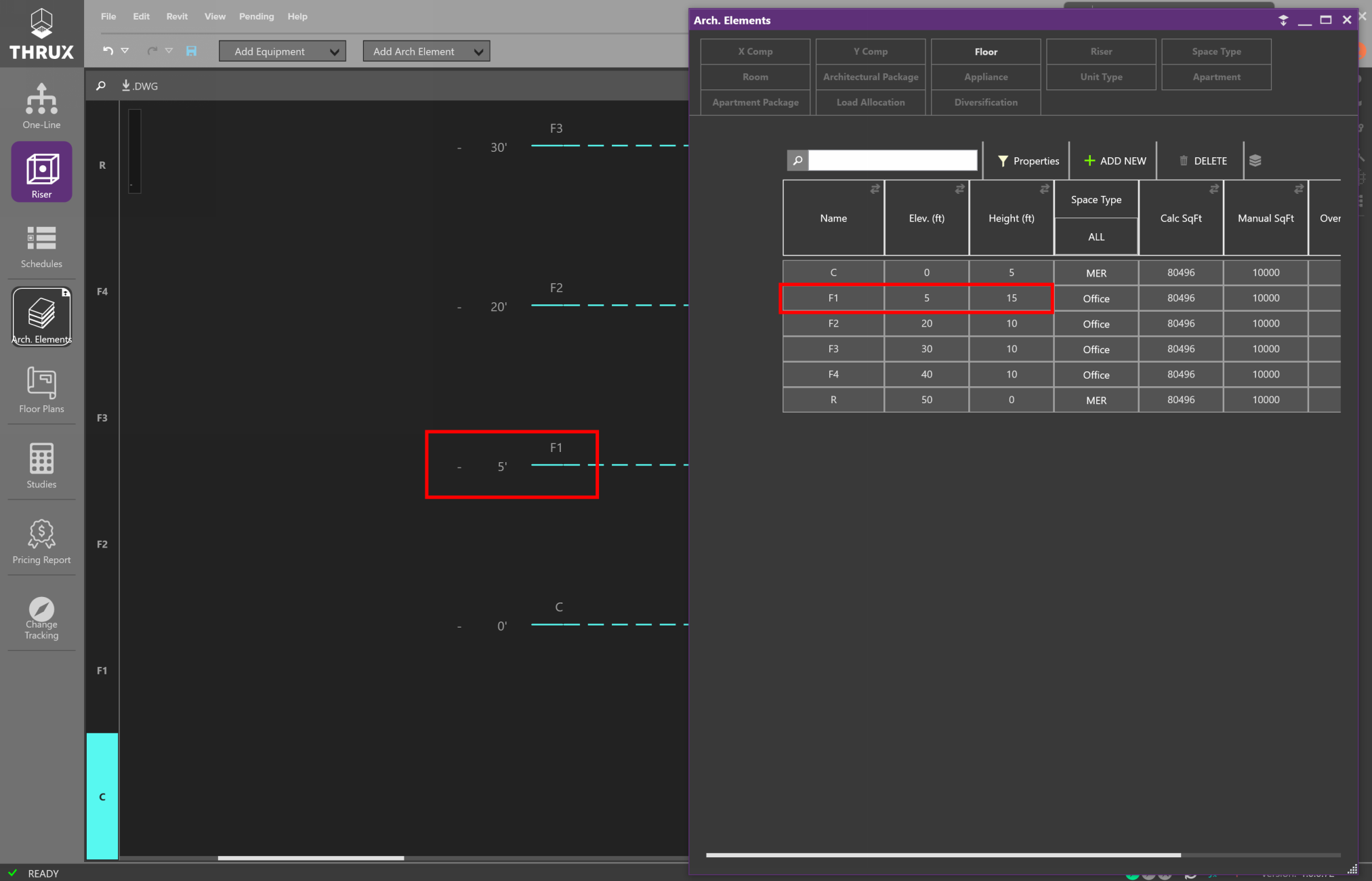Click the table search magnifier icon

[x=797, y=161]
